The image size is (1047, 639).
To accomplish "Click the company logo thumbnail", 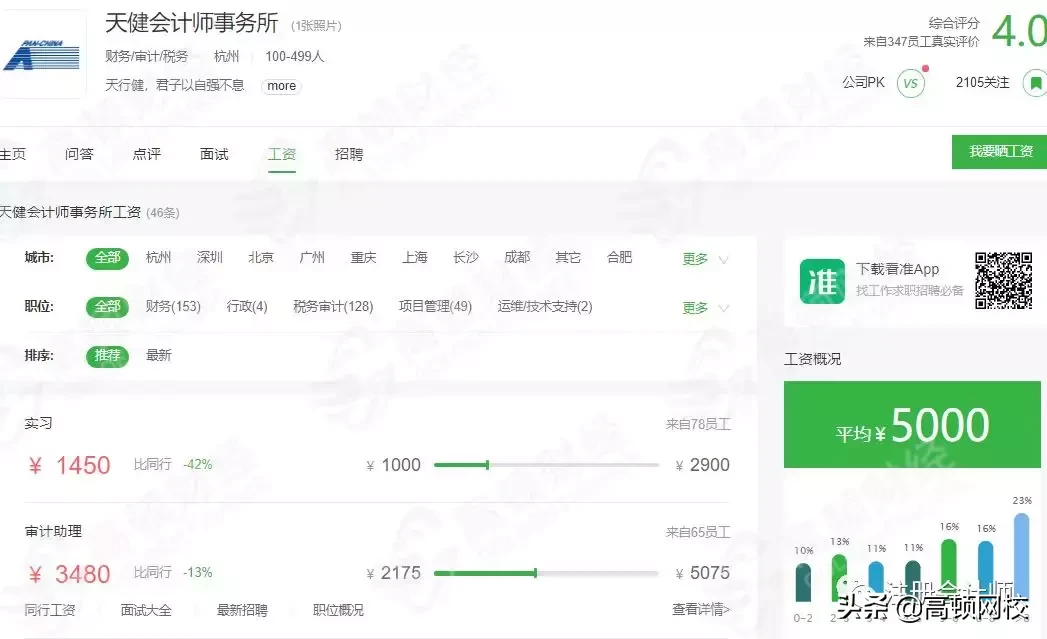I will coord(42,55).
